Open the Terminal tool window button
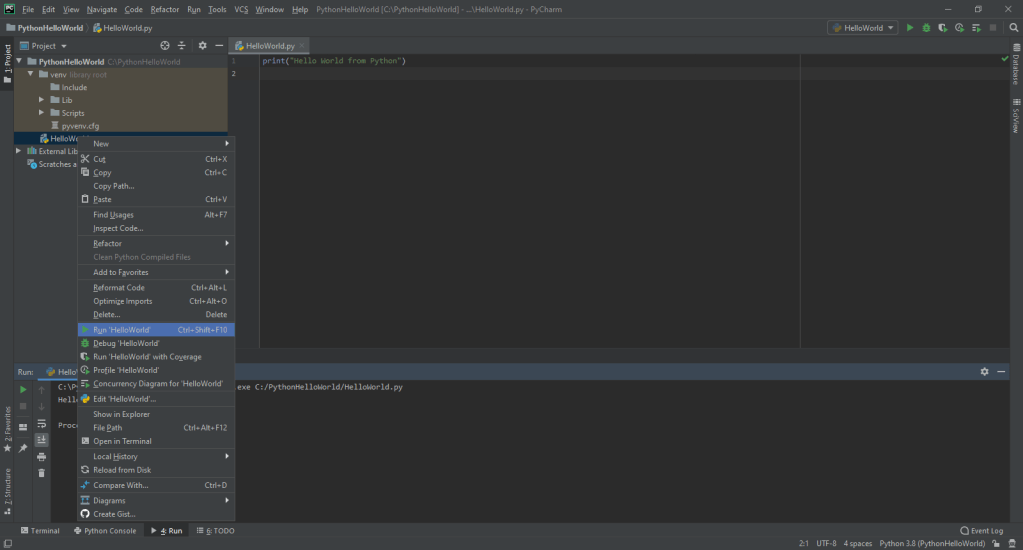 tap(40, 531)
